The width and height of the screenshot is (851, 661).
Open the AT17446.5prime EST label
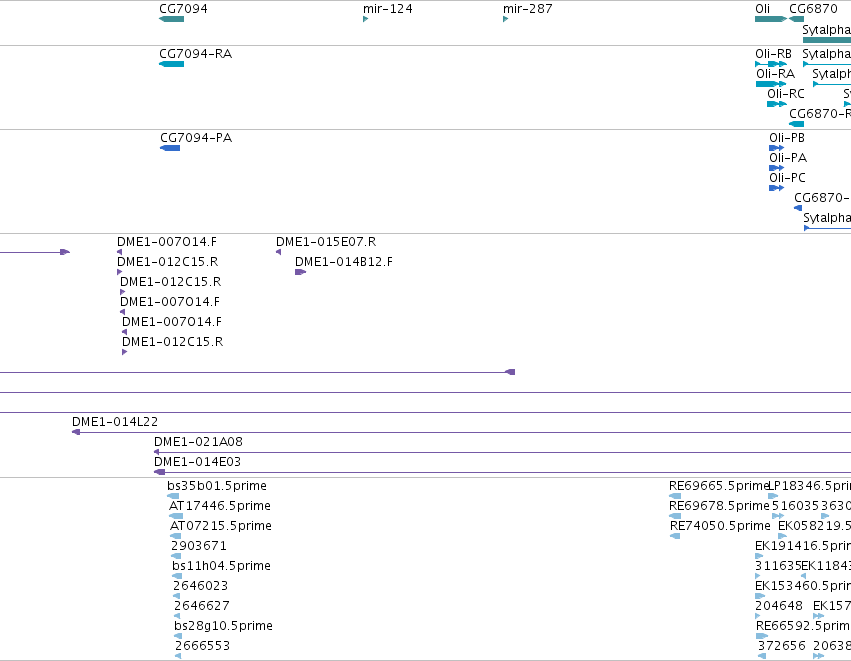coord(220,506)
